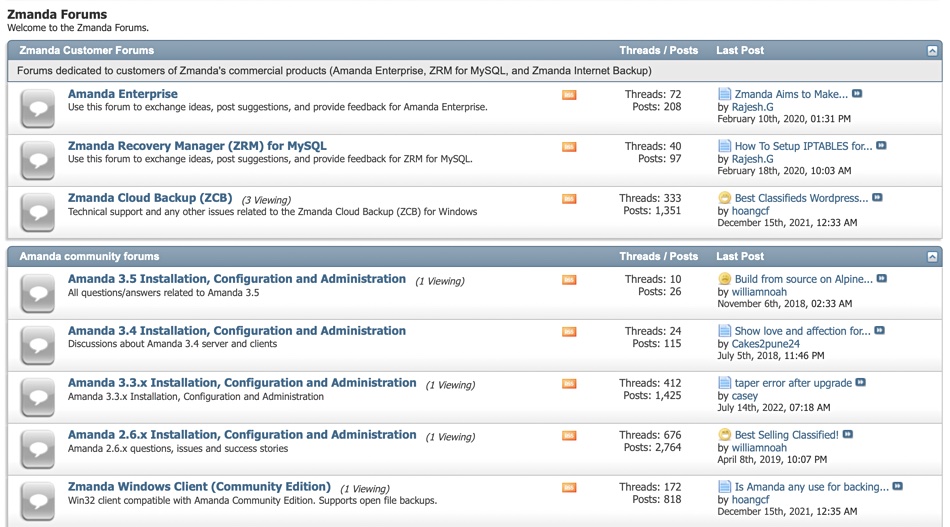The width and height of the screenshot is (950, 527).
Task: Click the Zmanda Forums page title
Action: coord(57,14)
